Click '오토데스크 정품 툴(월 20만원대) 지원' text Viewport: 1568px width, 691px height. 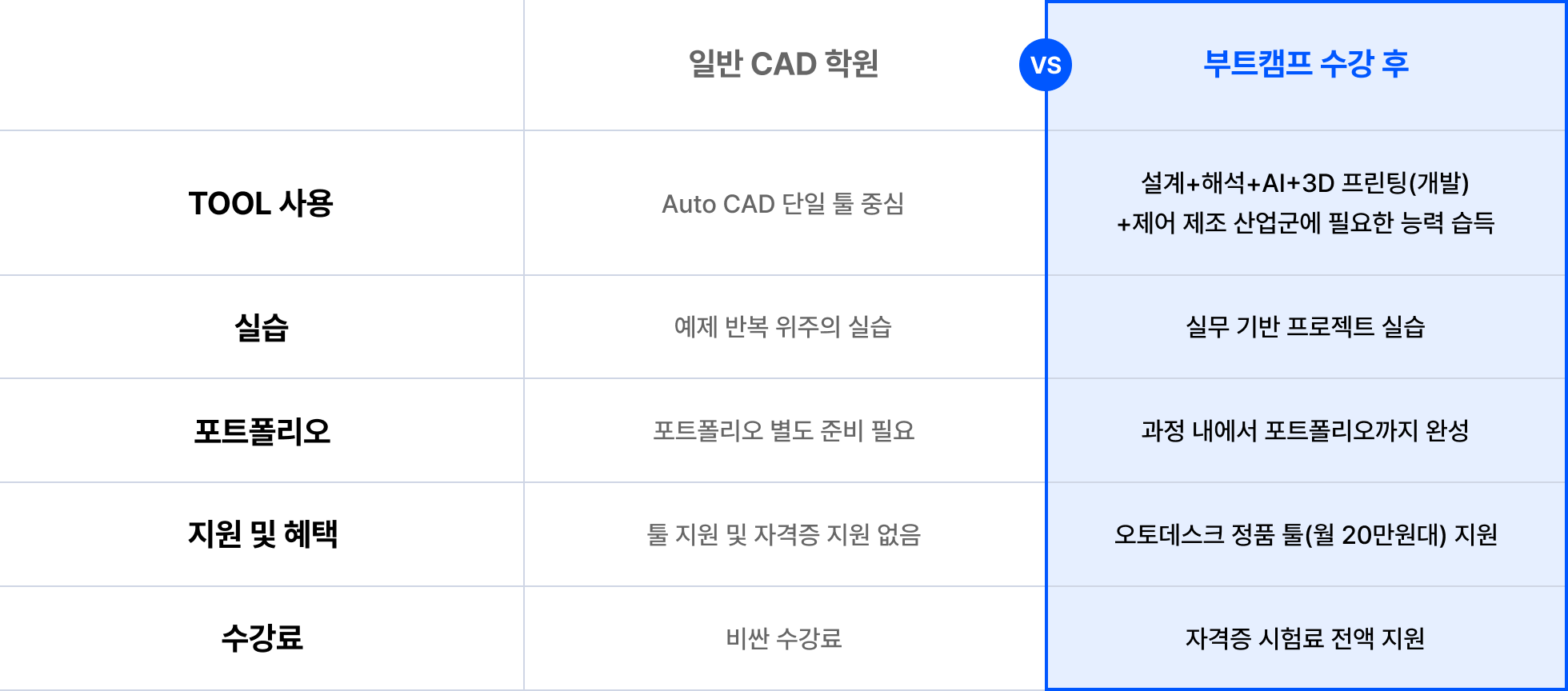point(1305,534)
